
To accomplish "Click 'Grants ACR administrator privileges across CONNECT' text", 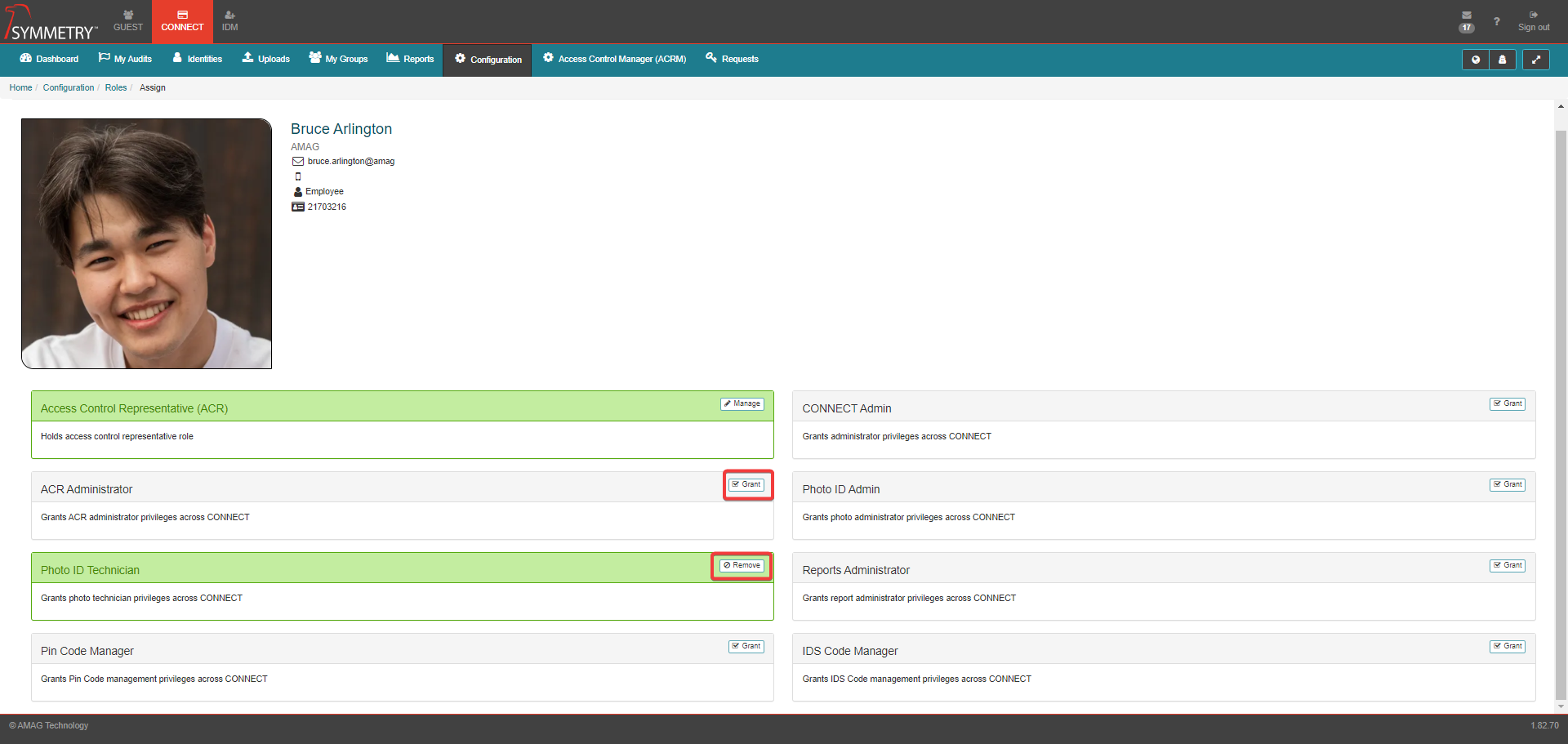I will pos(145,517).
